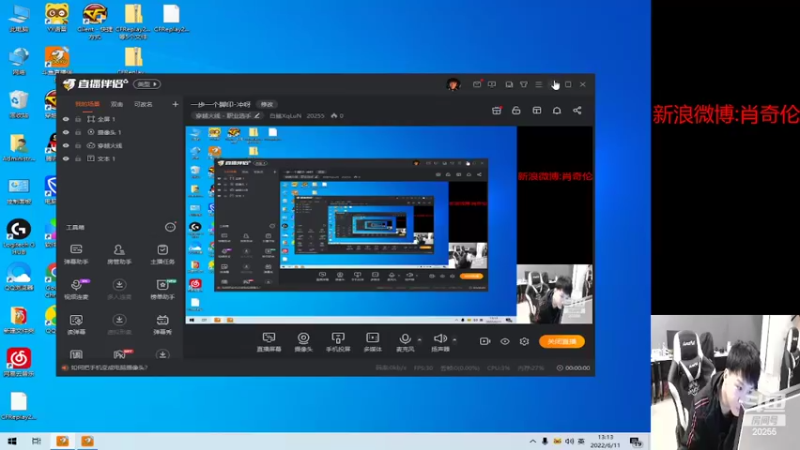Open the streamer avatar profile in the title bar
Image resolution: width=800 pixels, height=450 pixels.
click(x=453, y=84)
